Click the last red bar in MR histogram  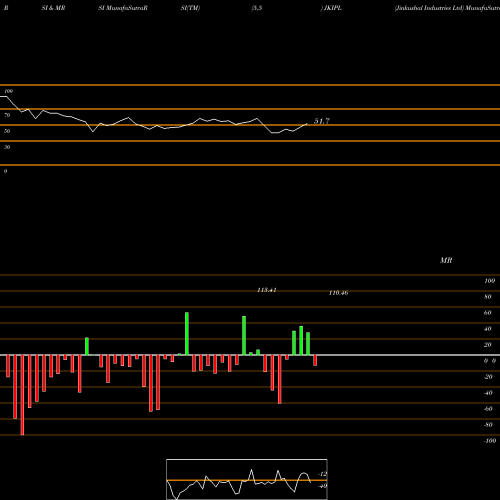click(315, 360)
